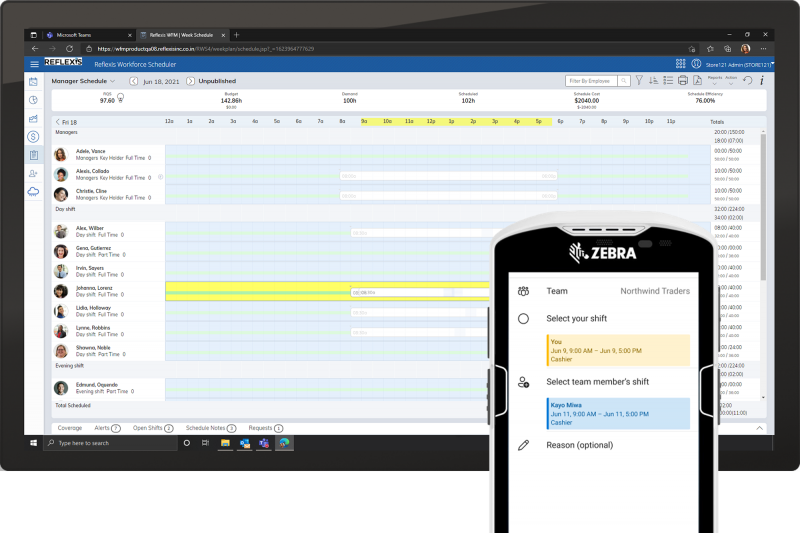
Task: Click Adele, Vance employee photo
Action: [61, 155]
